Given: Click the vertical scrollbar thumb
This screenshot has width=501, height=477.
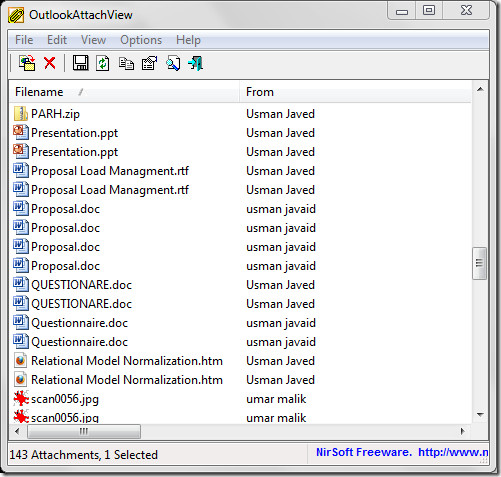Looking at the screenshot, I should tap(479, 263).
